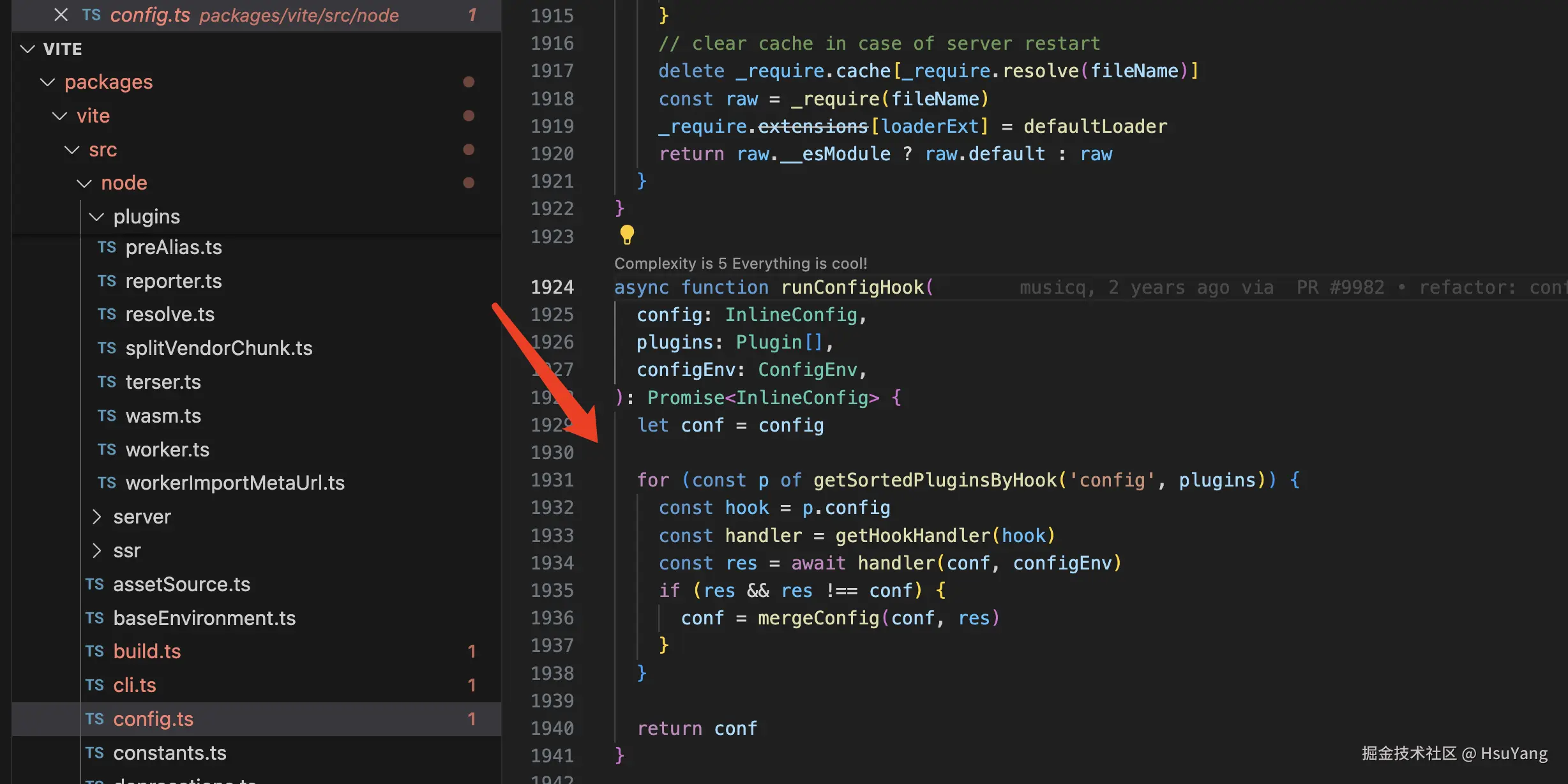Viewport: 1568px width, 784px height.
Task: Click the TS icon next to assetSource.ts
Action: point(94,585)
